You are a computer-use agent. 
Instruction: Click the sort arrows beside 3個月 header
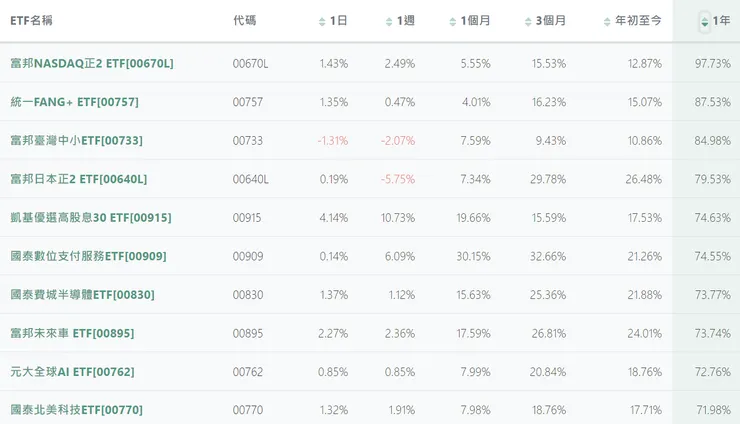click(527, 21)
